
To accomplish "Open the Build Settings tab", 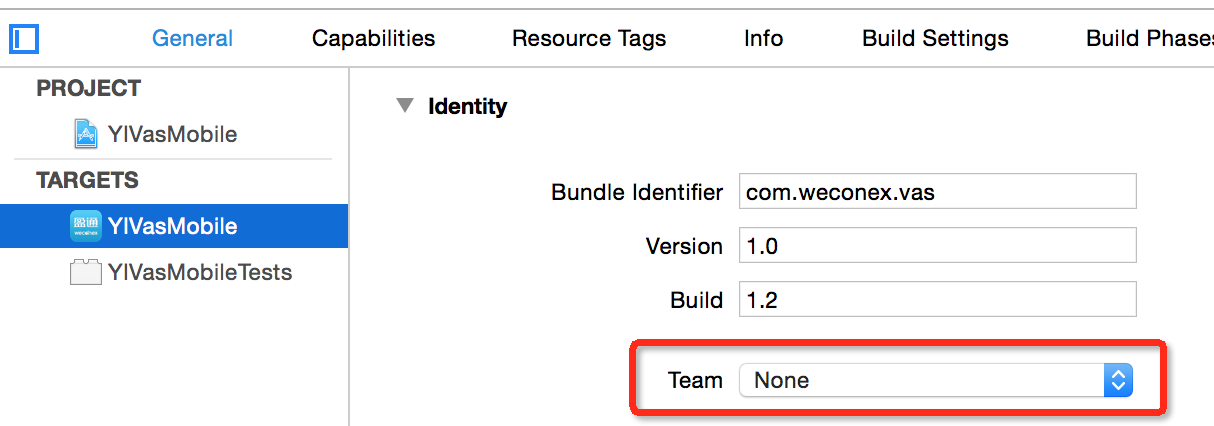I will click(935, 39).
